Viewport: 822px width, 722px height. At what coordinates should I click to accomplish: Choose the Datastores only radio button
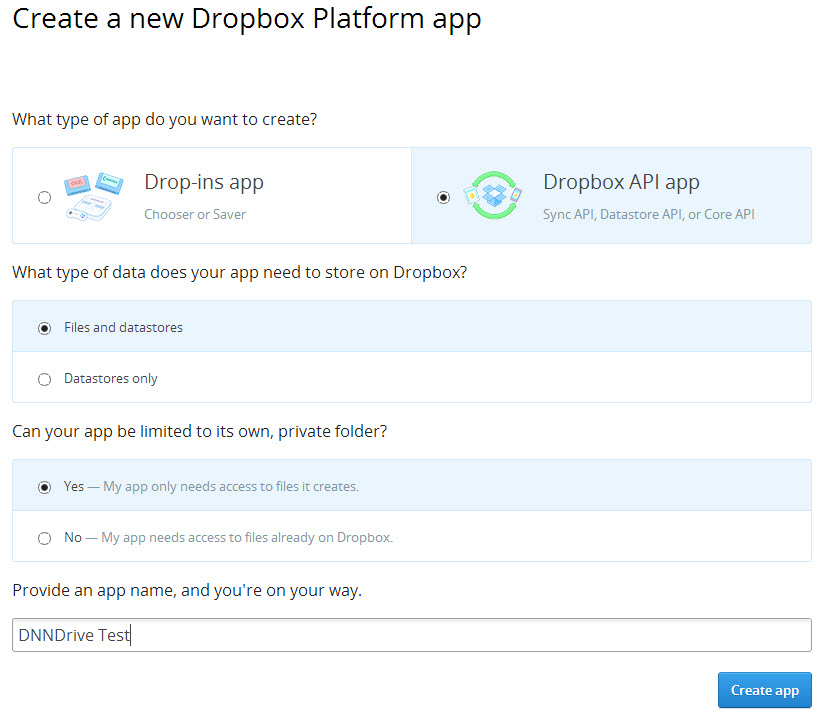coord(45,379)
